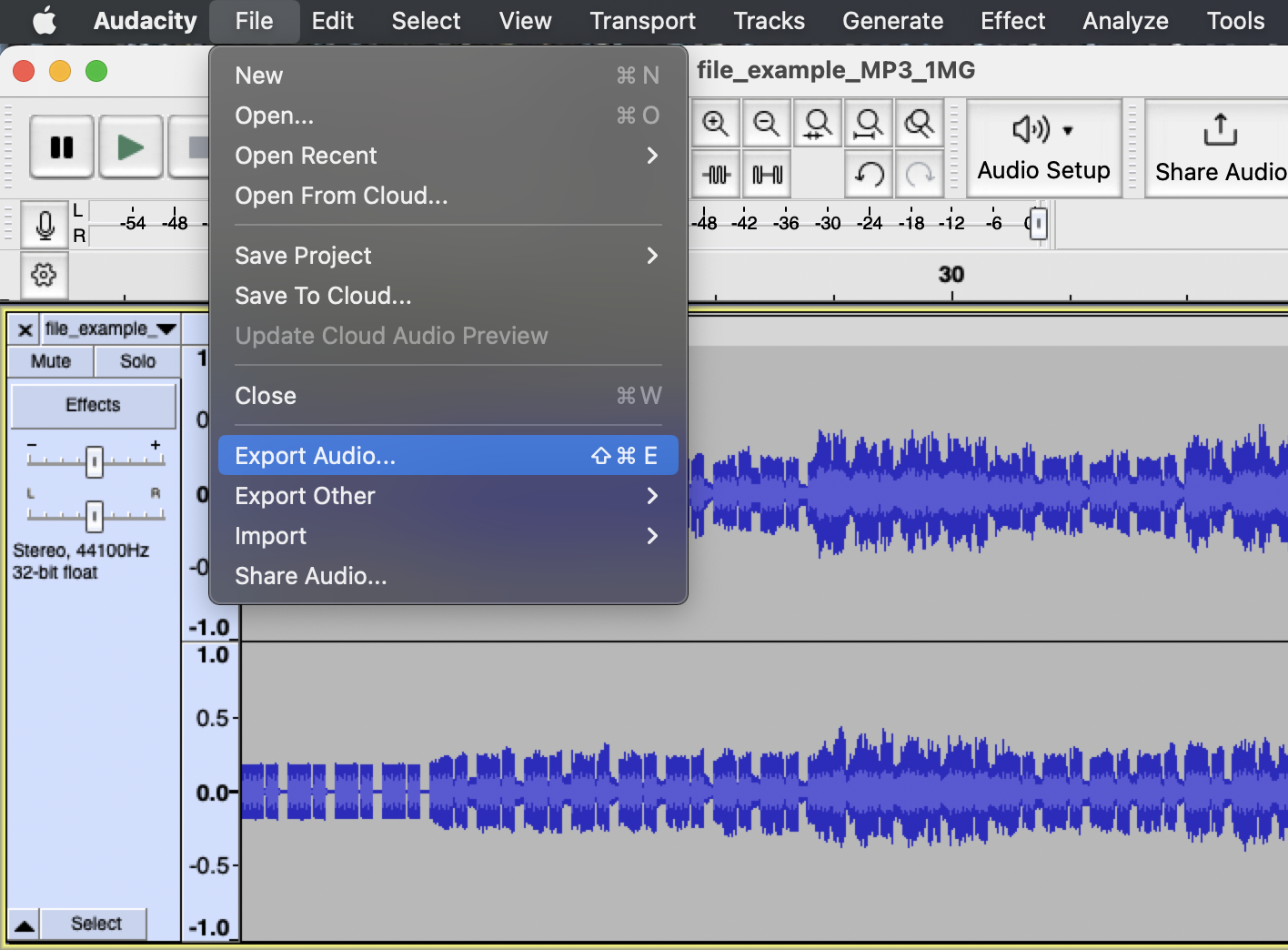This screenshot has height=950, width=1288.
Task: Open the file_example track name dropdown
Action: click(x=110, y=329)
